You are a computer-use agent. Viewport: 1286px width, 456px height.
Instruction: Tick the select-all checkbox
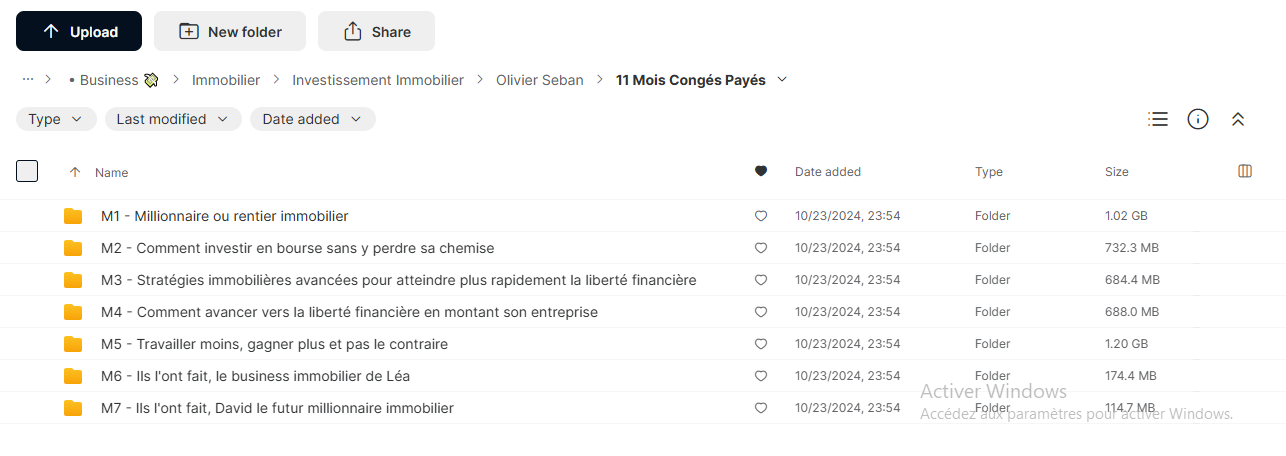pyautogui.click(x=27, y=171)
